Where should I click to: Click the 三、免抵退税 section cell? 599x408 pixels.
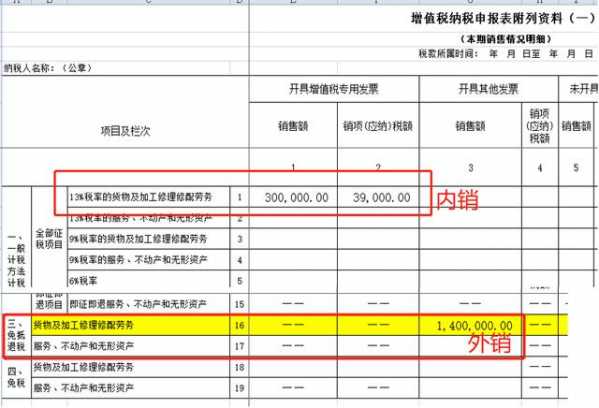[16, 335]
